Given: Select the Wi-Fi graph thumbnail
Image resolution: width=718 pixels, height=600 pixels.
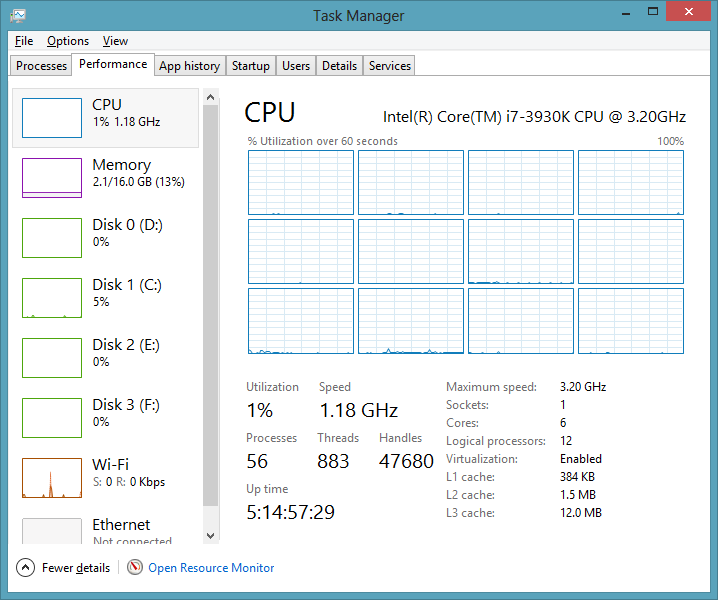Looking at the screenshot, I should (52, 478).
